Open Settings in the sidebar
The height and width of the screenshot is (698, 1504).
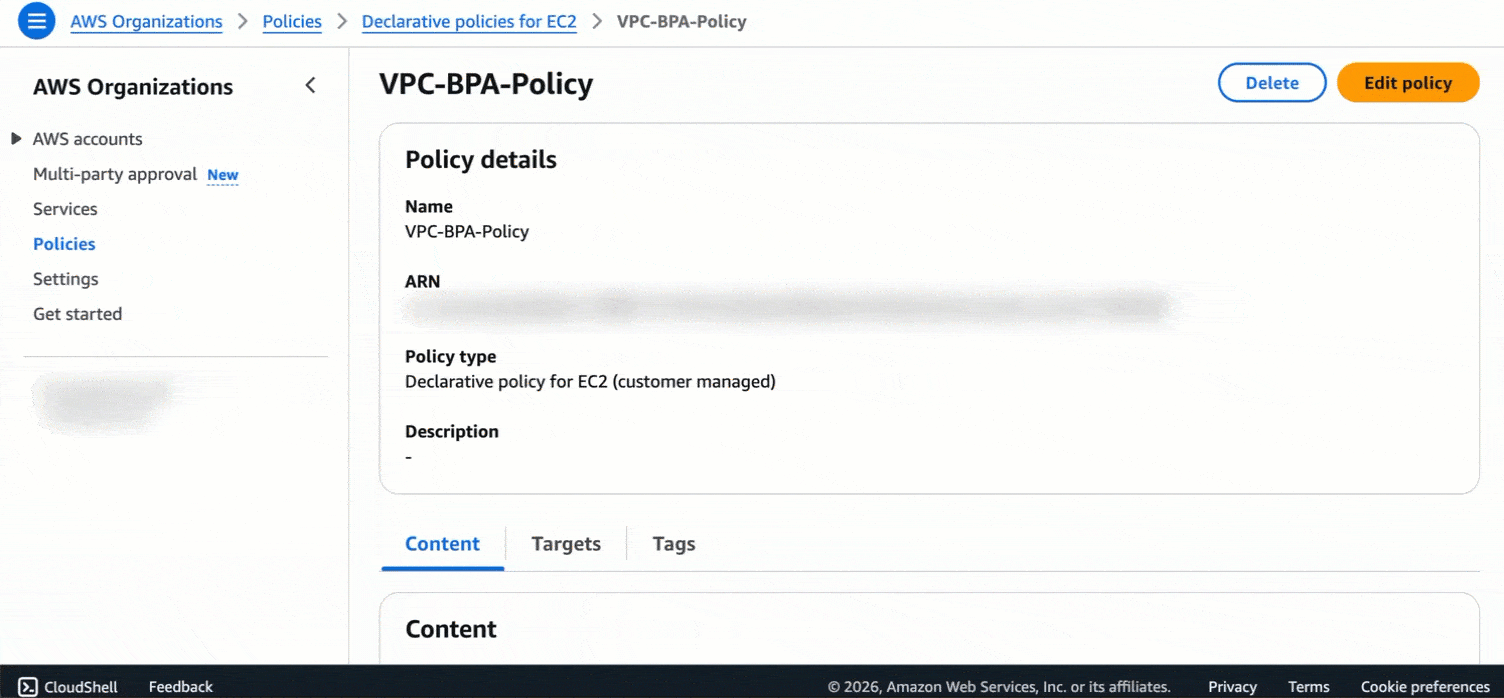(x=66, y=279)
